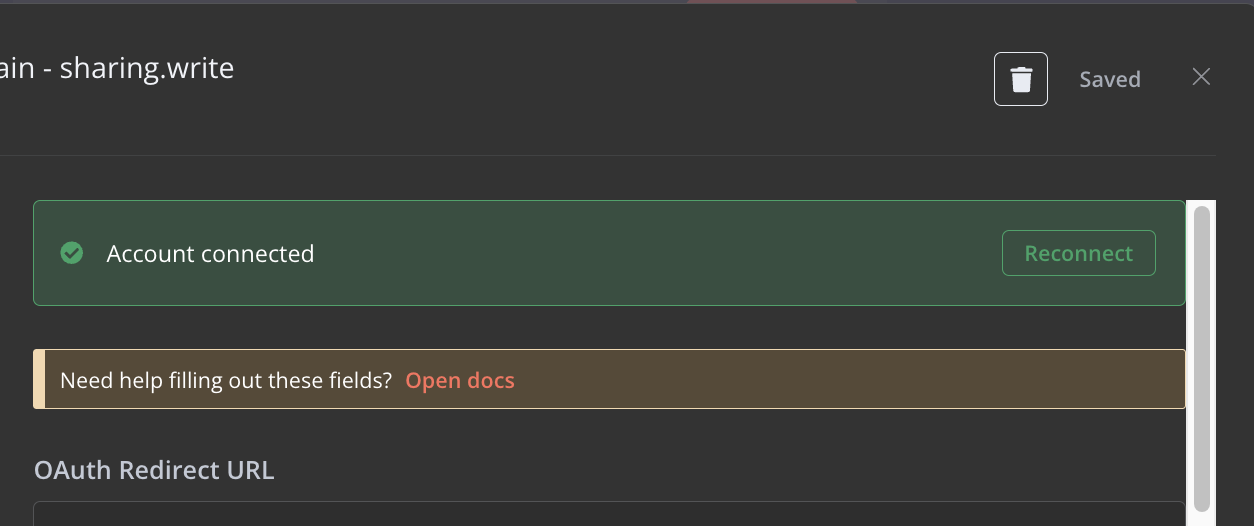Focus the OAuth Redirect URL field
The height and width of the screenshot is (526, 1254).
click(x=608, y=514)
